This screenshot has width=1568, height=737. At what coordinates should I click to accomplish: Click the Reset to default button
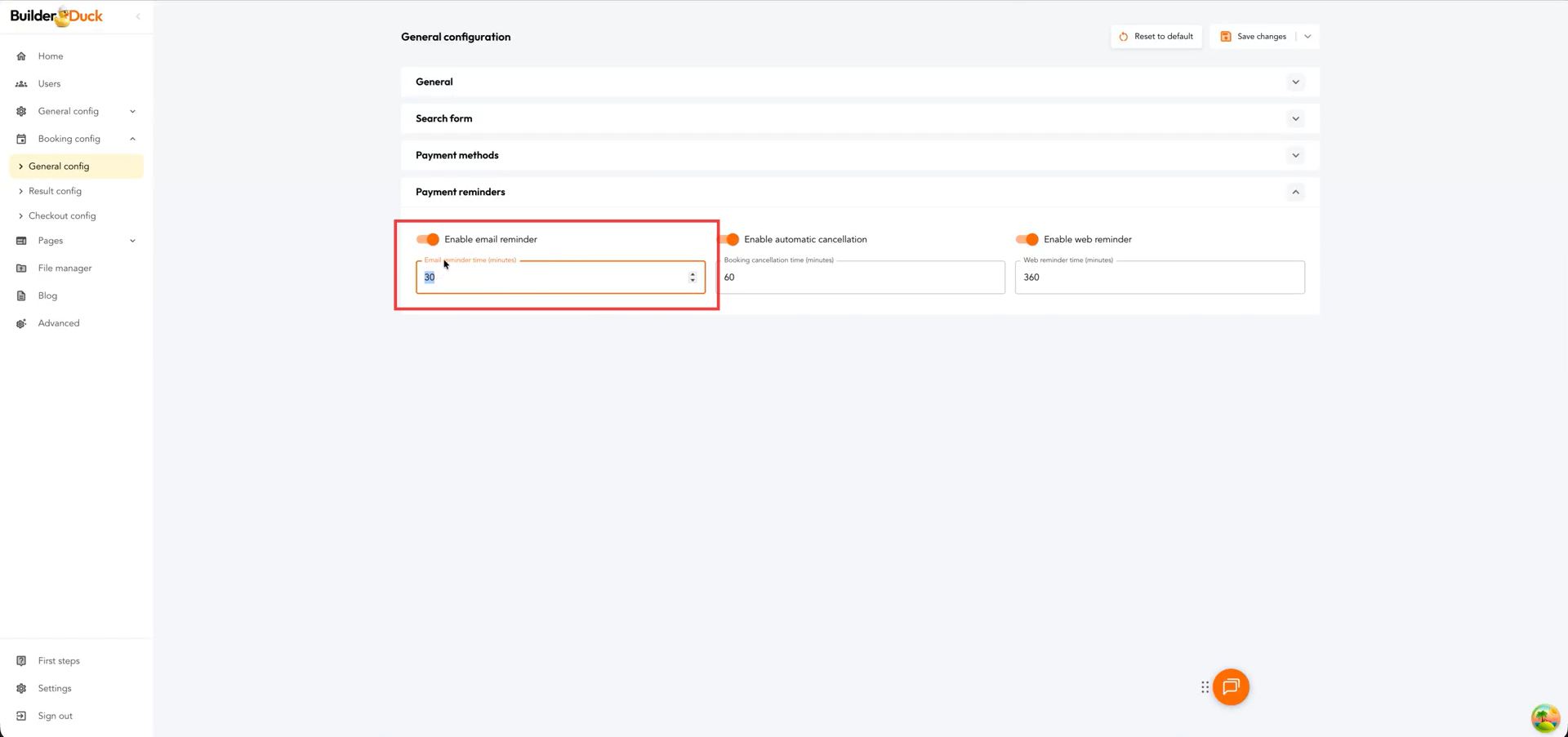click(x=1156, y=37)
